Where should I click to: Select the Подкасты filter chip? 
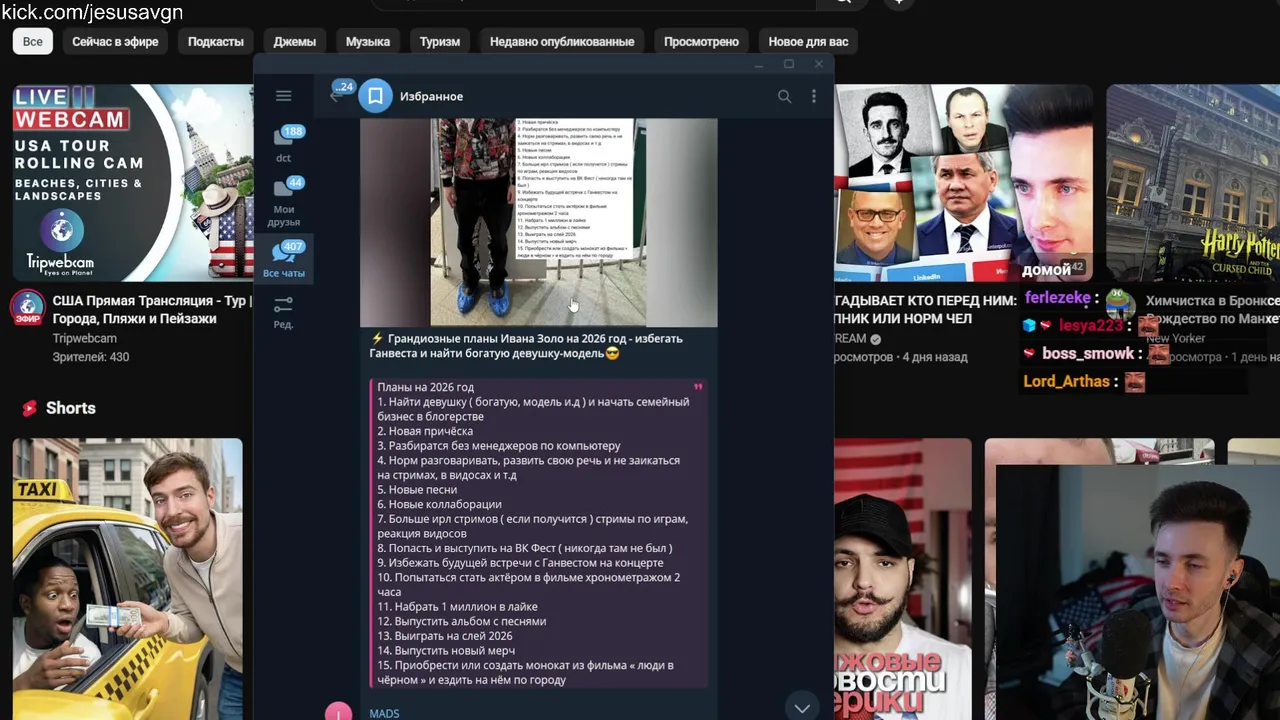pyautogui.click(x=216, y=41)
